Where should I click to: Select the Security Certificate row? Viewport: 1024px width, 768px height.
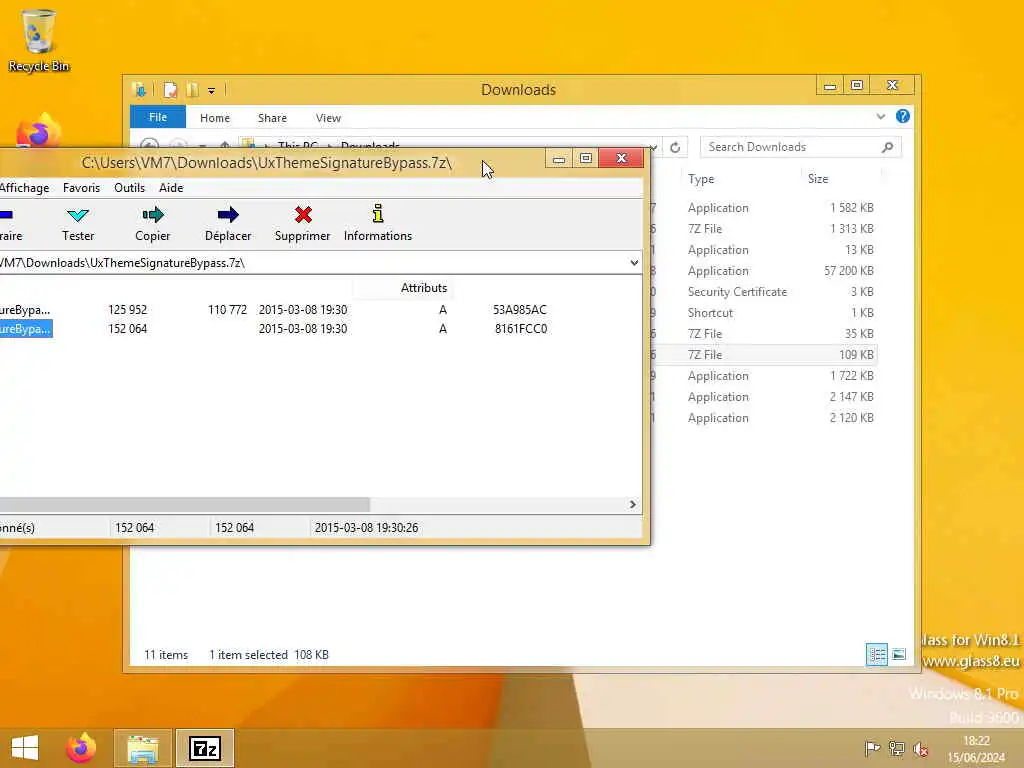tap(764, 292)
